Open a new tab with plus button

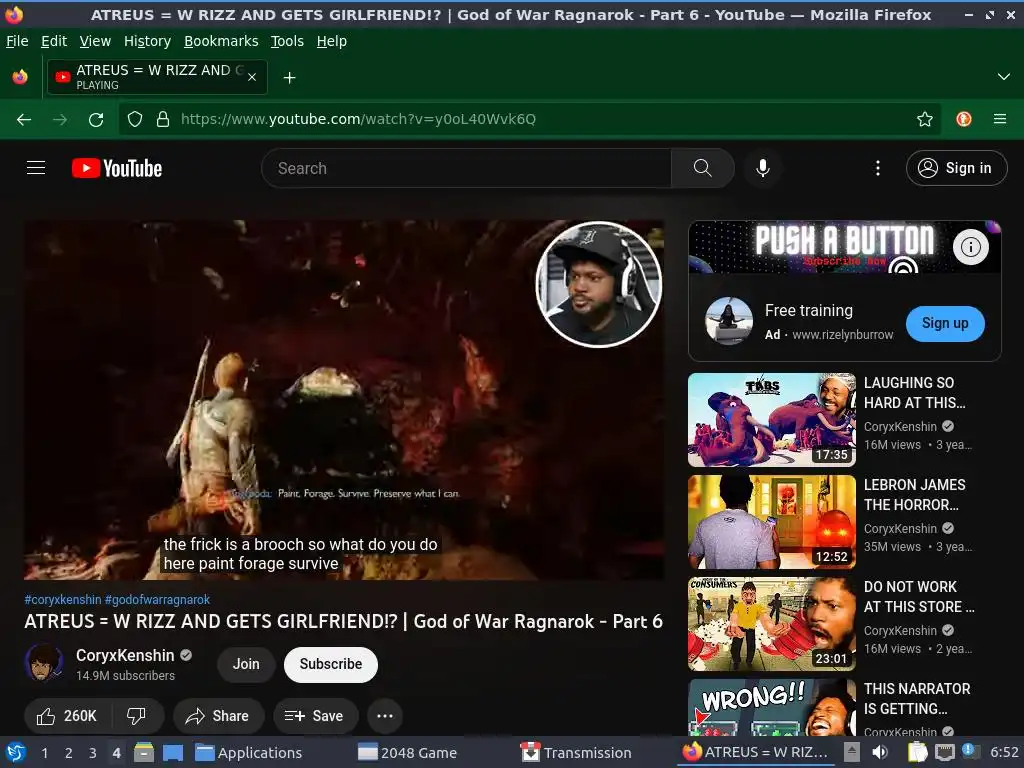289,78
